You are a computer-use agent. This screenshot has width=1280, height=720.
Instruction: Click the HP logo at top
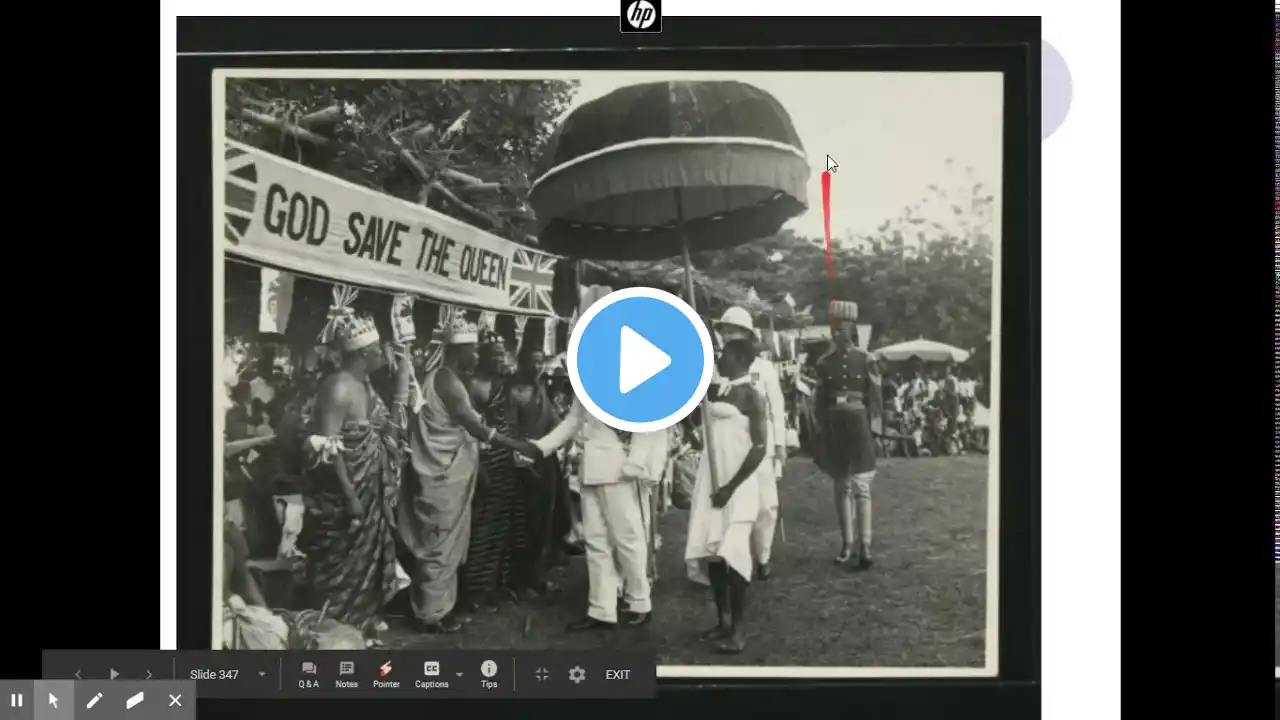click(640, 15)
